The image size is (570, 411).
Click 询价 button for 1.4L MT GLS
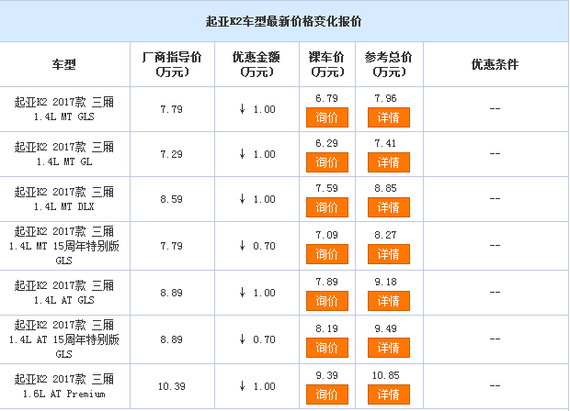327,117
